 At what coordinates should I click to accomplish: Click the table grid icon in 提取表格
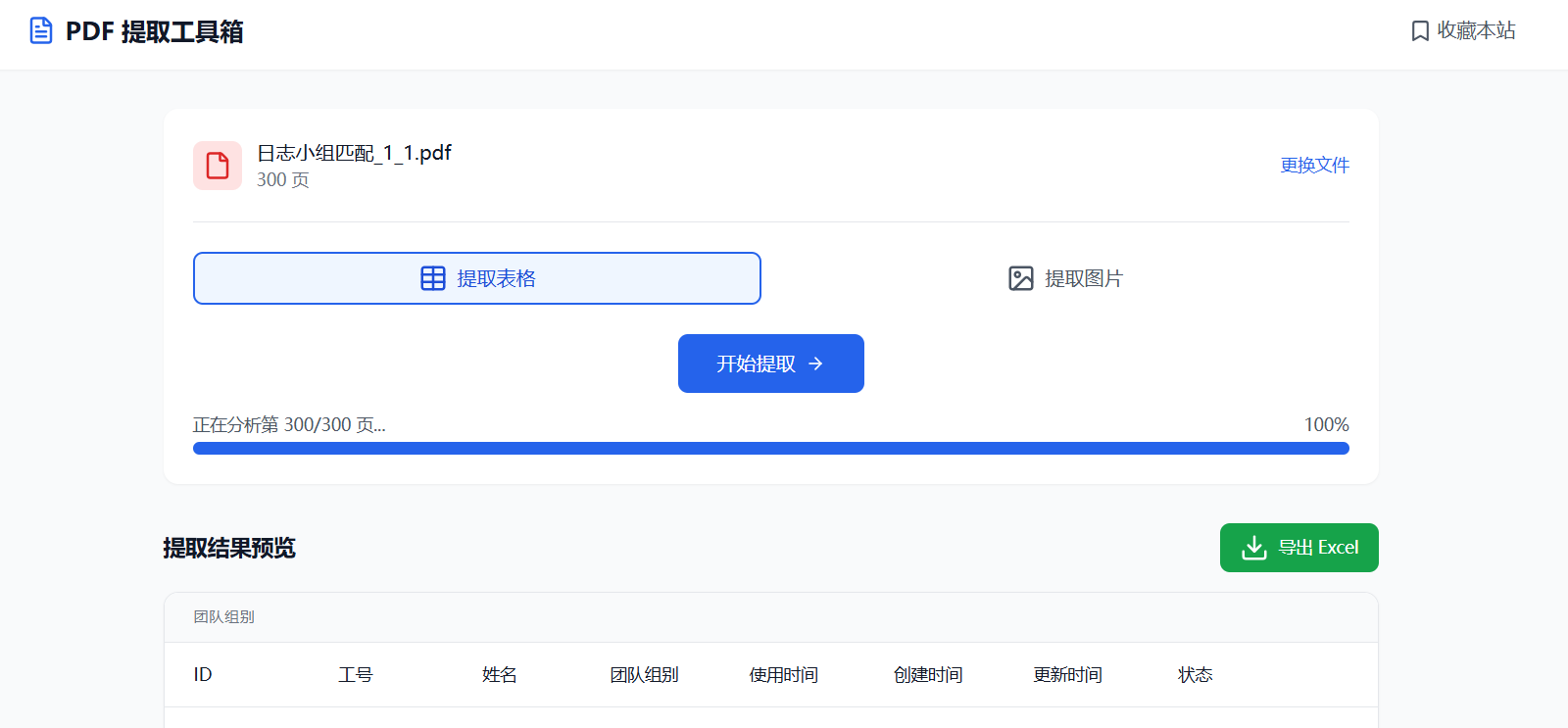(433, 278)
